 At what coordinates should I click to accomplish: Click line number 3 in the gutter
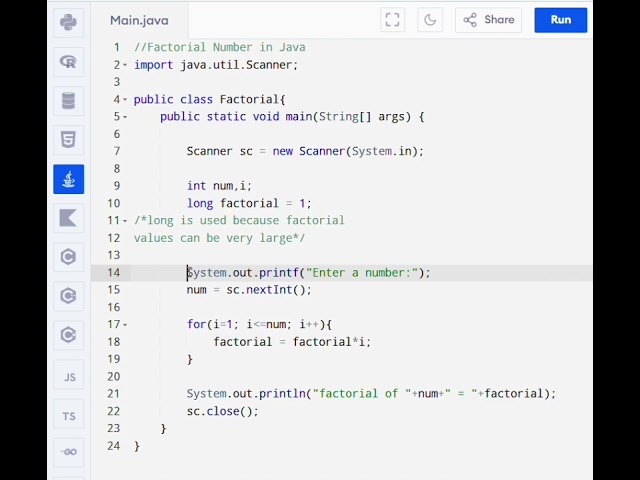[x=117, y=82]
